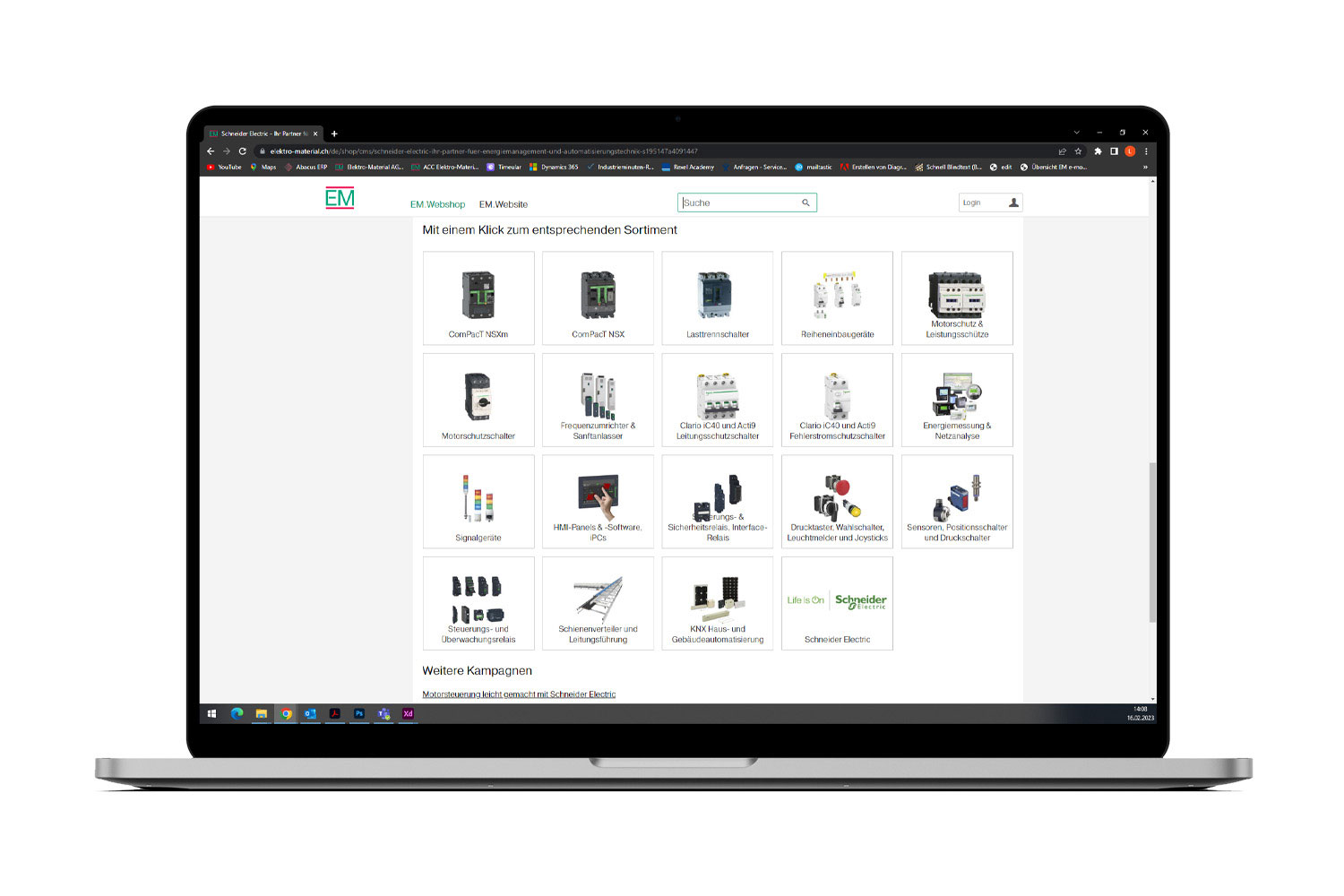Open the browser extensions puzzle icon
The width and height of the screenshot is (1344, 896).
pos(1098,151)
